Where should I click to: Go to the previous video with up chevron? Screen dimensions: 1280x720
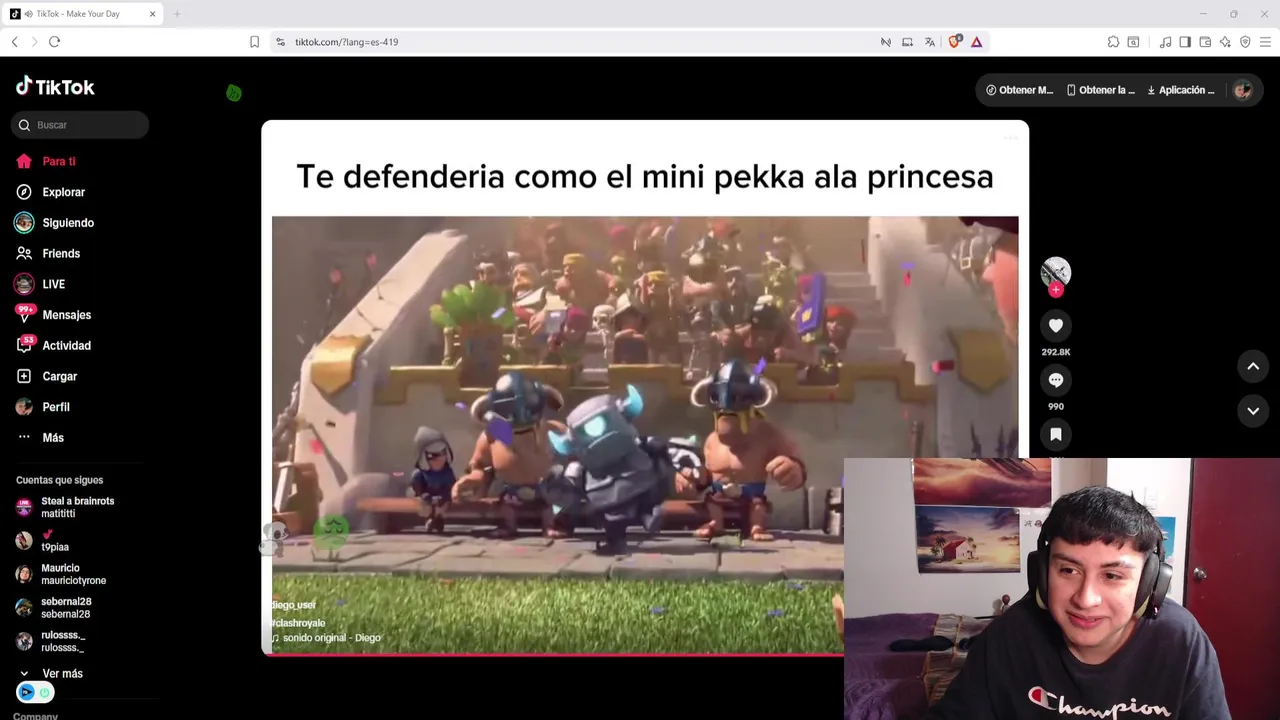click(1253, 367)
